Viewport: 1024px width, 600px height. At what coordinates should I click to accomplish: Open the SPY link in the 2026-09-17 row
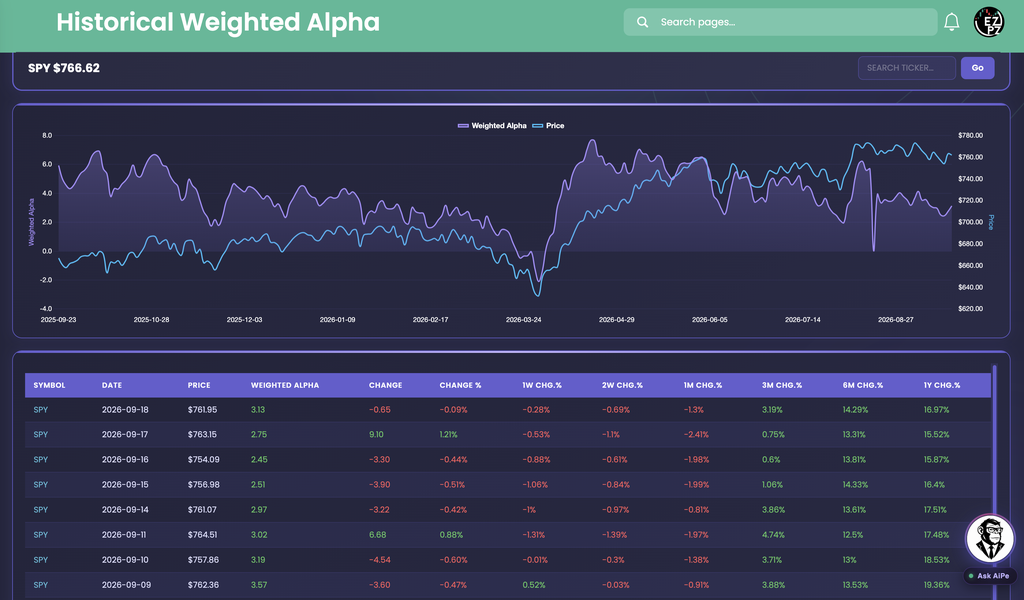coord(40,435)
